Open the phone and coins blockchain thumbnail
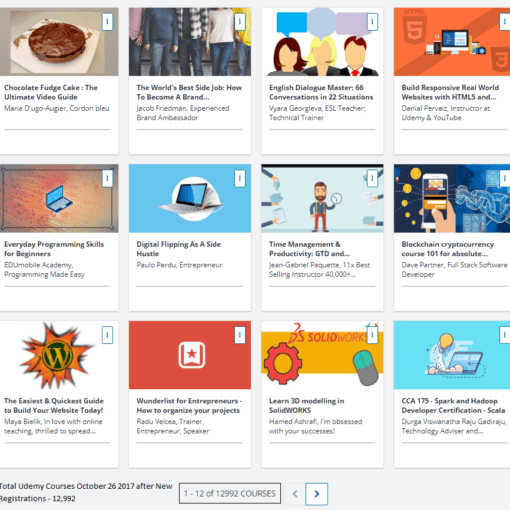Viewport: 510px width, 510px height. coord(452,198)
